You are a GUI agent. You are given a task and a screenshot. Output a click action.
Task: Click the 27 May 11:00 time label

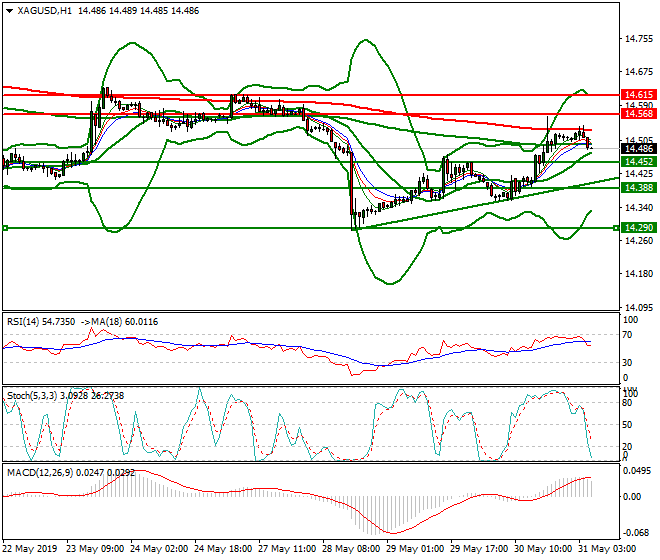[x=287, y=549]
